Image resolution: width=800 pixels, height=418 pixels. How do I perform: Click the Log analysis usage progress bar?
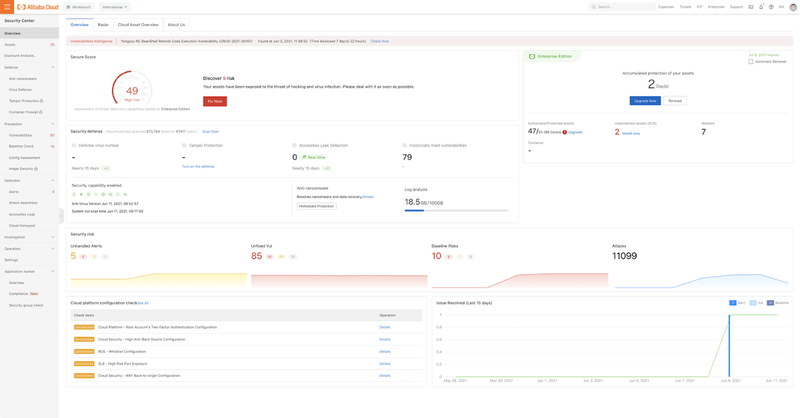click(456, 211)
